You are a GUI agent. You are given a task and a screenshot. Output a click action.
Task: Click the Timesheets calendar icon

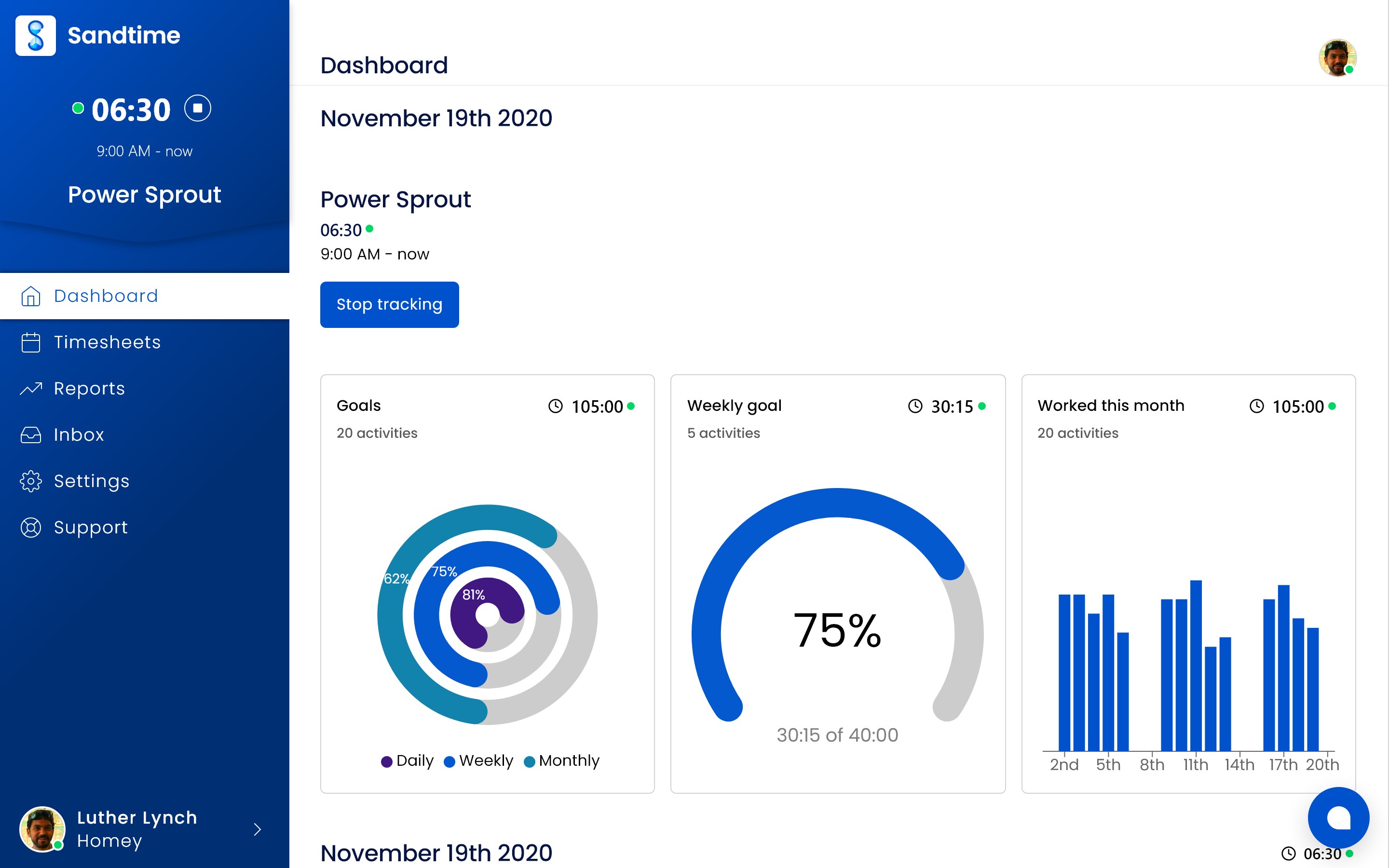pyautogui.click(x=30, y=343)
